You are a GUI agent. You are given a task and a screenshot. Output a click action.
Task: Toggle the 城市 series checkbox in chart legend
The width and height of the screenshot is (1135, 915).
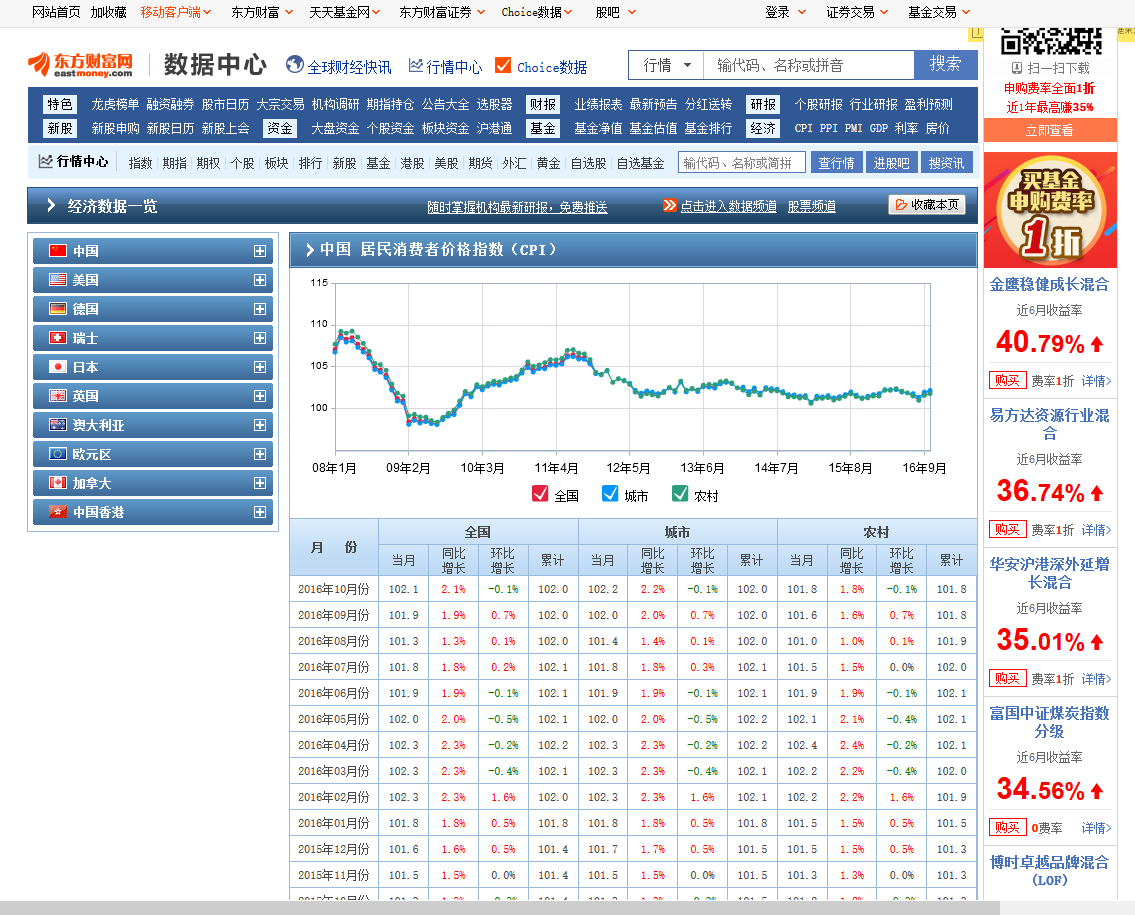tap(610, 494)
